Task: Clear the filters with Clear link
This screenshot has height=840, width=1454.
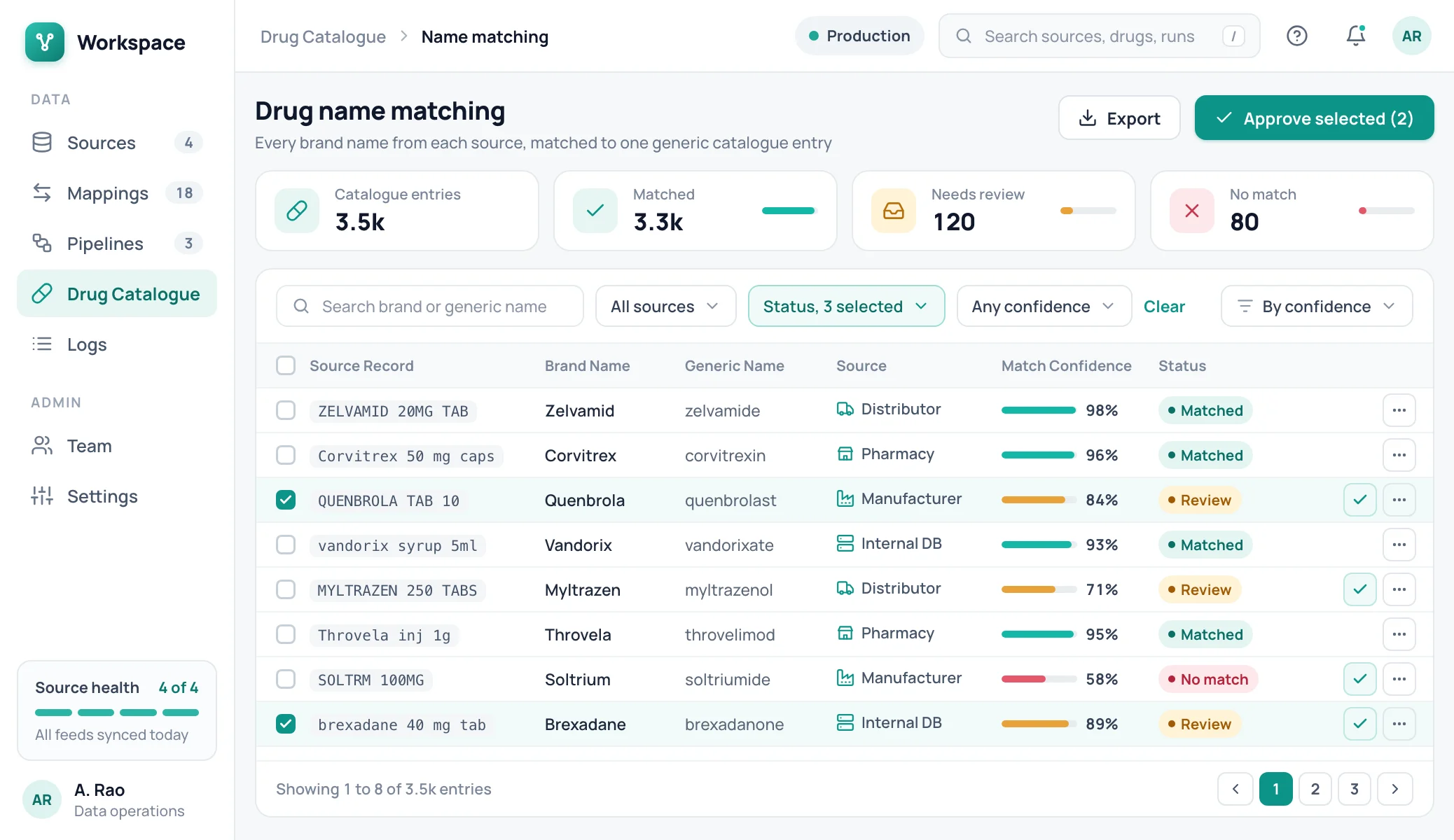Action: coord(1164,307)
